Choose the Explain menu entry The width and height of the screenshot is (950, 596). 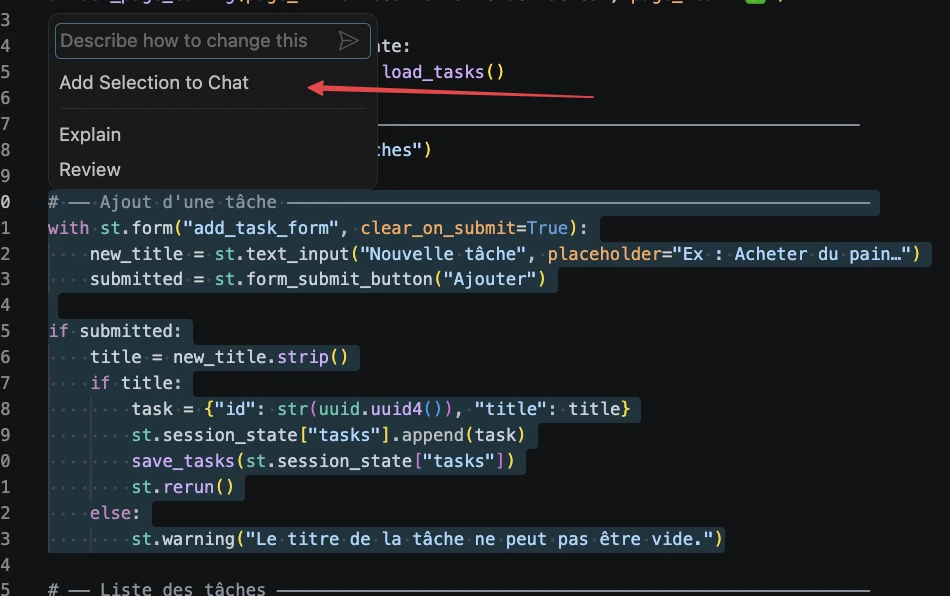90,135
